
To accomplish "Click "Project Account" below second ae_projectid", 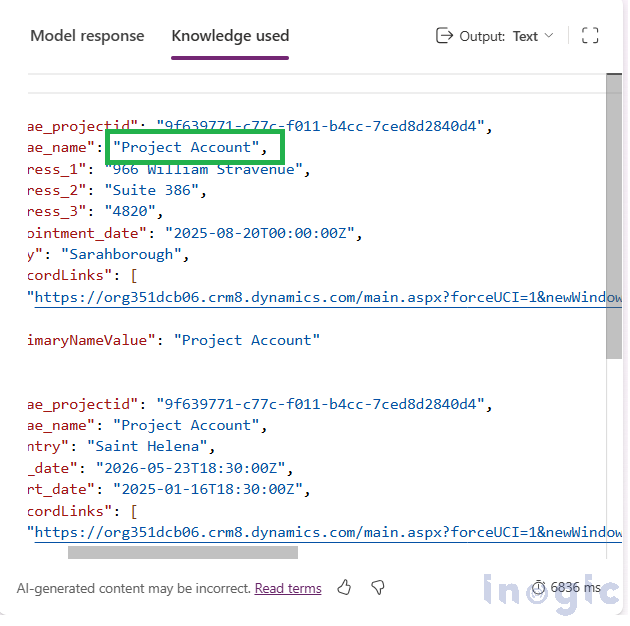I will [186, 426].
